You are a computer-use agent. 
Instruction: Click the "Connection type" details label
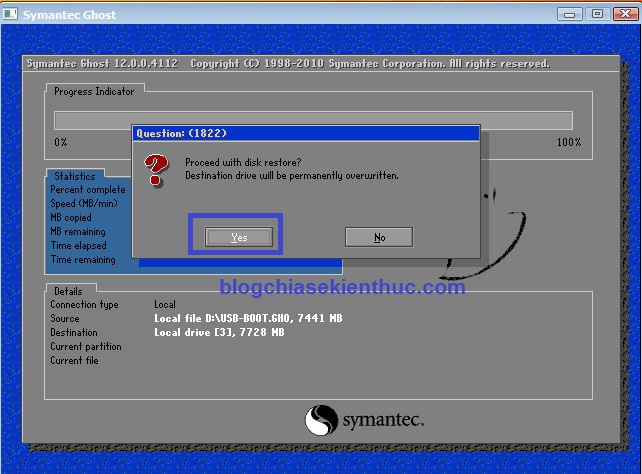84,305
